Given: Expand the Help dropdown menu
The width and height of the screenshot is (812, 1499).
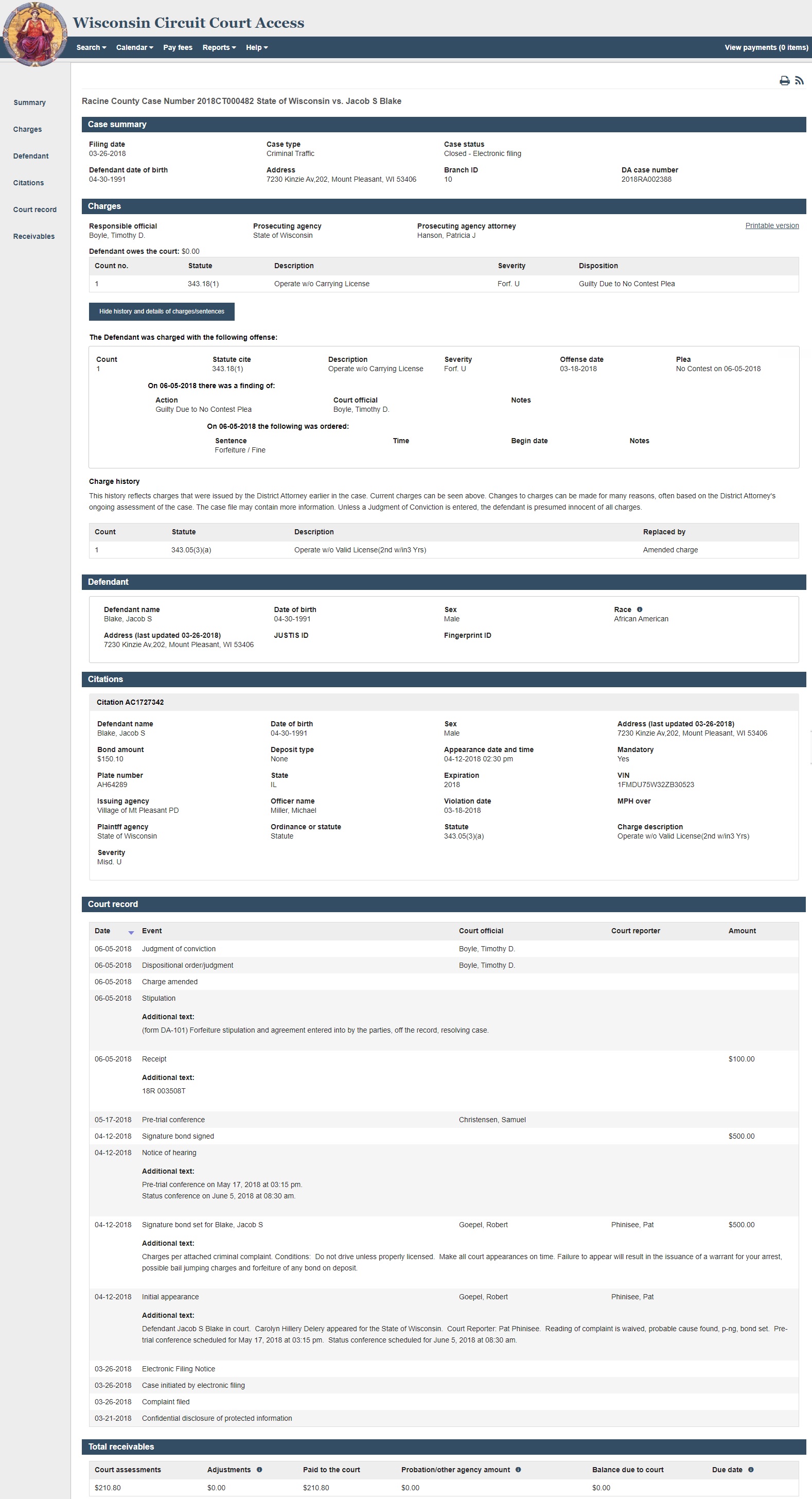Looking at the screenshot, I should 256,48.
